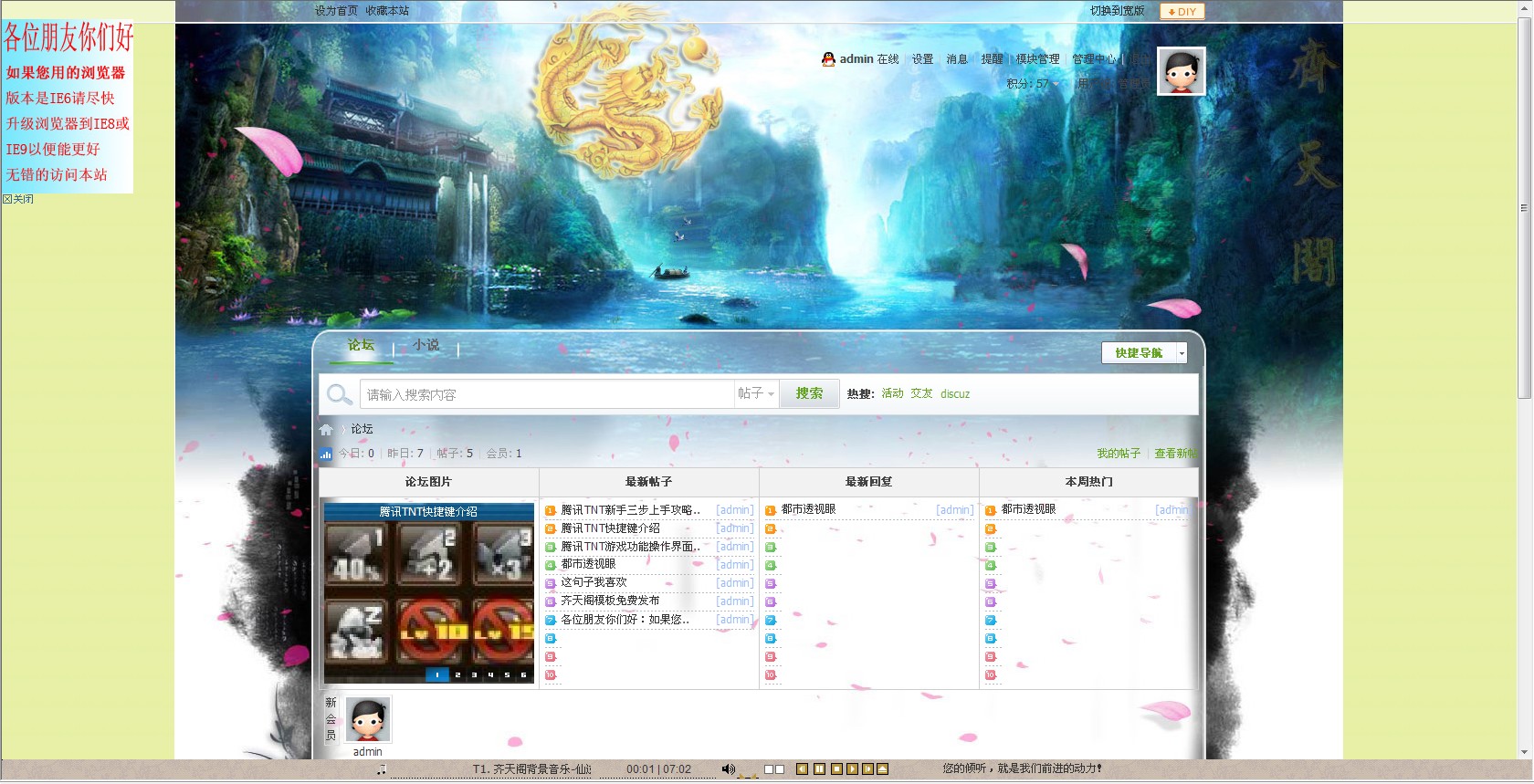Screen dimensions: 1534x784
Task: Open the 腾讯TNT快捷键介绍 slideshow image
Action: pos(429,592)
